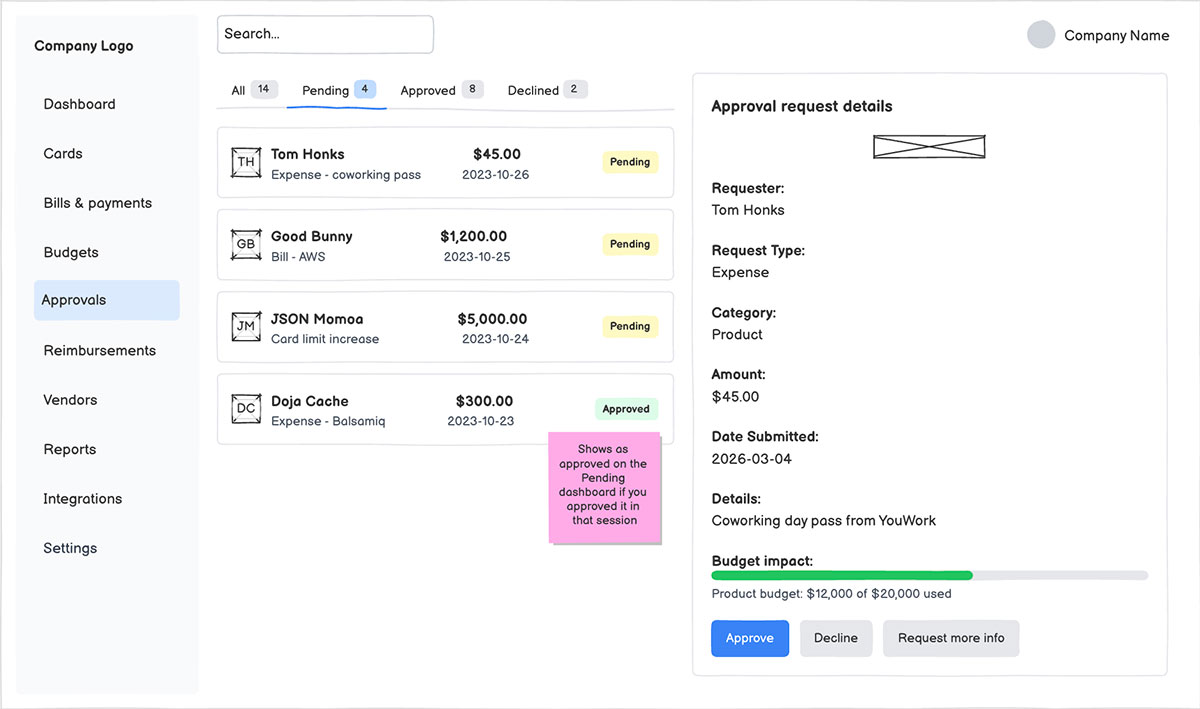
Task: Decline the current request
Action: click(x=836, y=638)
